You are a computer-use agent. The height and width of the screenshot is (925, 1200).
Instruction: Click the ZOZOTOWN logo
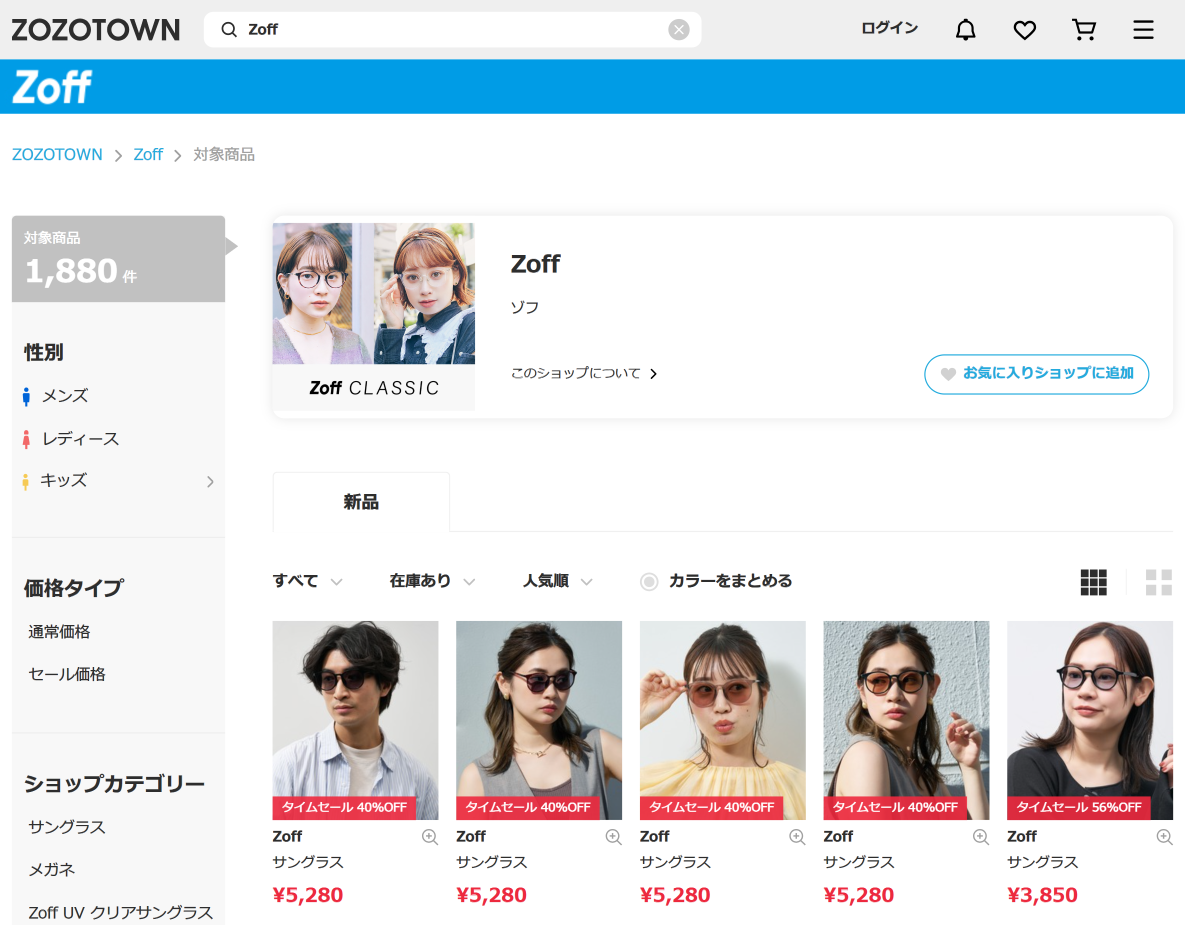tap(96, 30)
